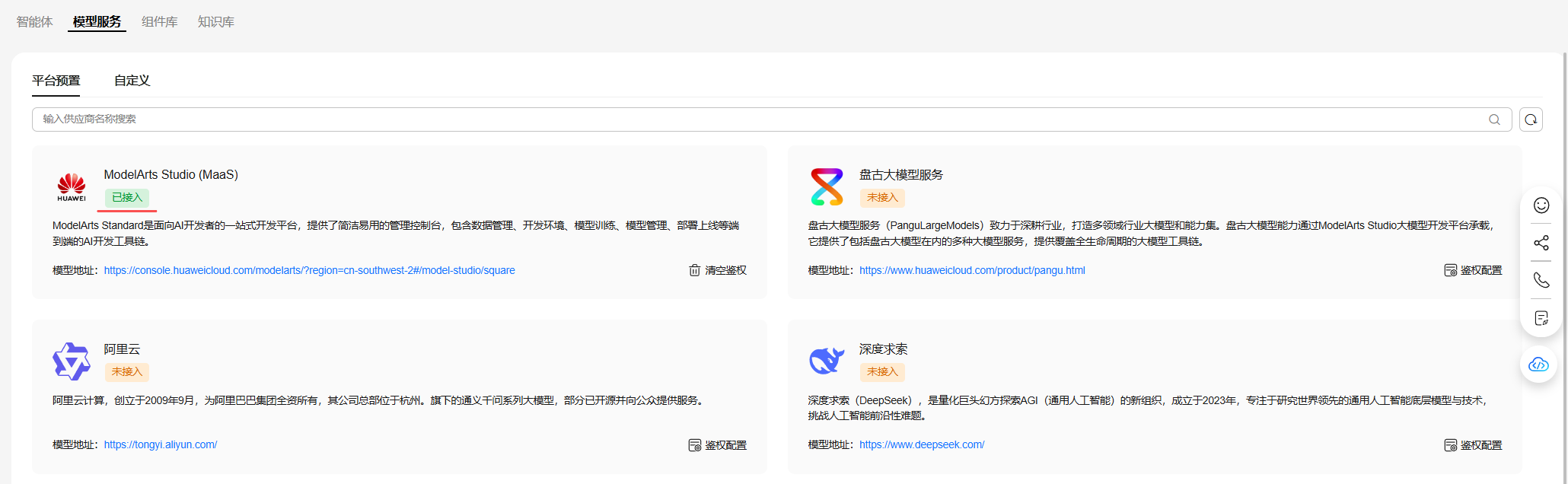Viewport: 1568px width, 484px height.
Task: Select the 知识库 tab
Action: coord(216,22)
